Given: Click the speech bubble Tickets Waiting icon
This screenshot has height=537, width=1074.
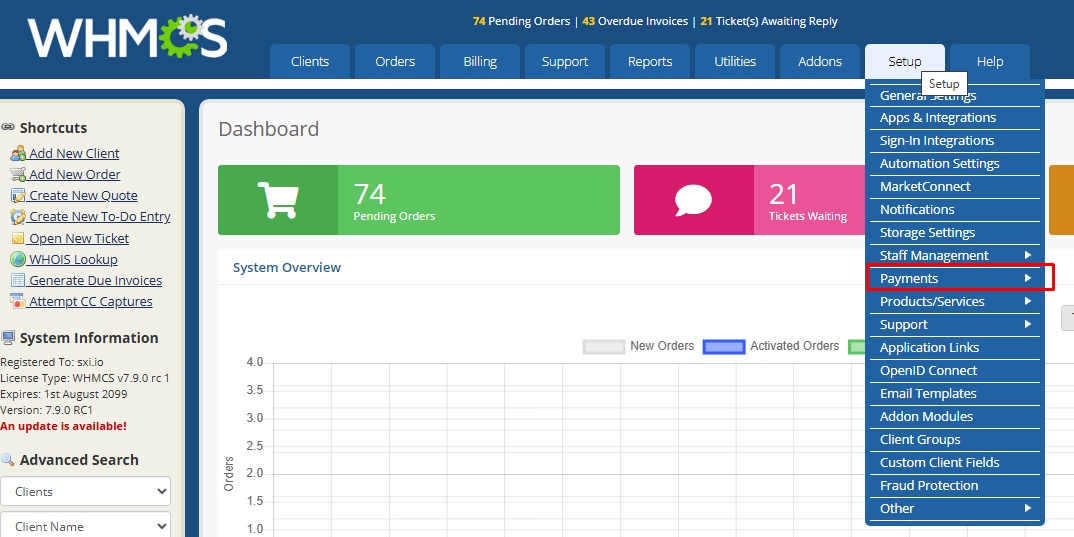Looking at the screenshot, I should click(693, 200).
